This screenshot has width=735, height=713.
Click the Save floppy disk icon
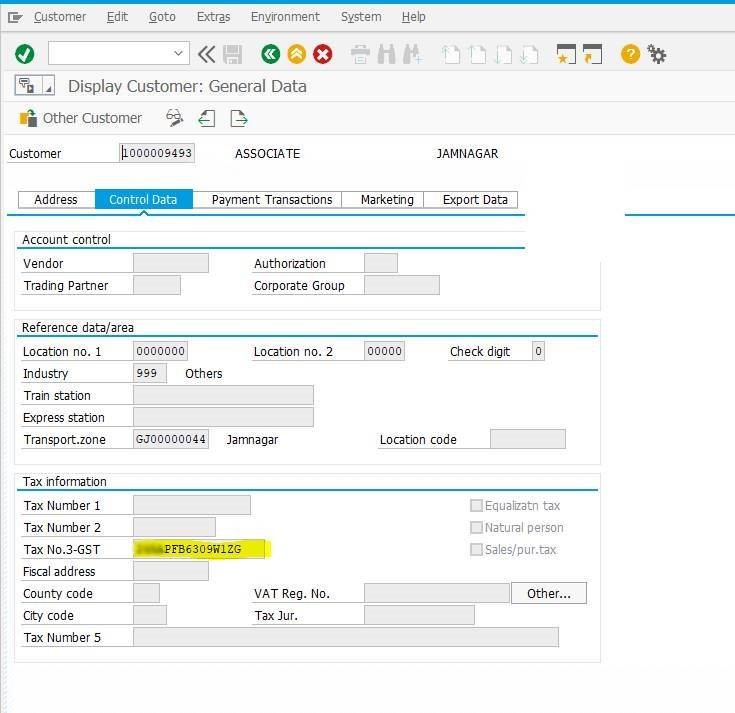pyautogui.click(x=232, y=54)
